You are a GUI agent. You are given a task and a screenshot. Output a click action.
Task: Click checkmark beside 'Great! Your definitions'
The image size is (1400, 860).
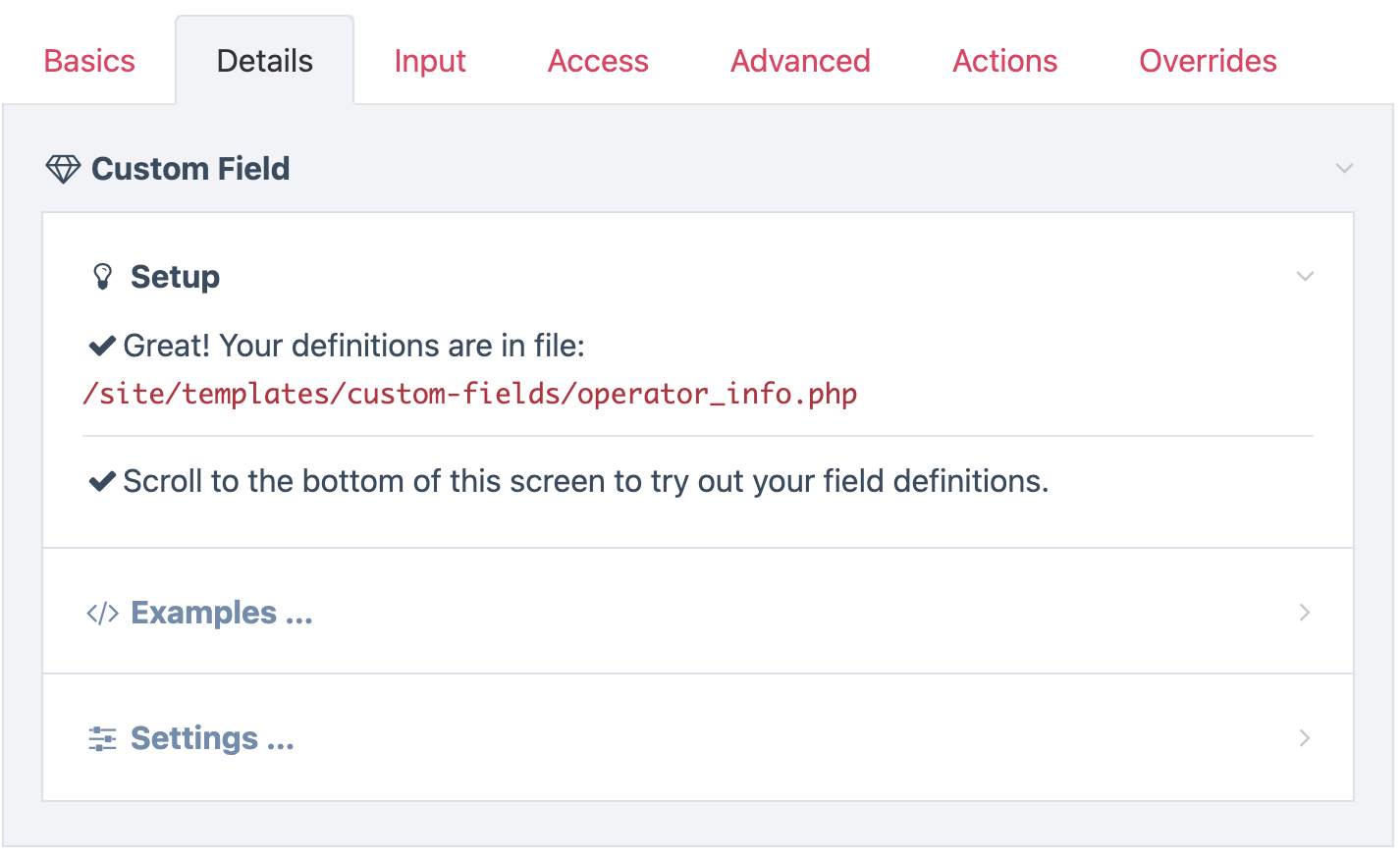coord(102,346)
